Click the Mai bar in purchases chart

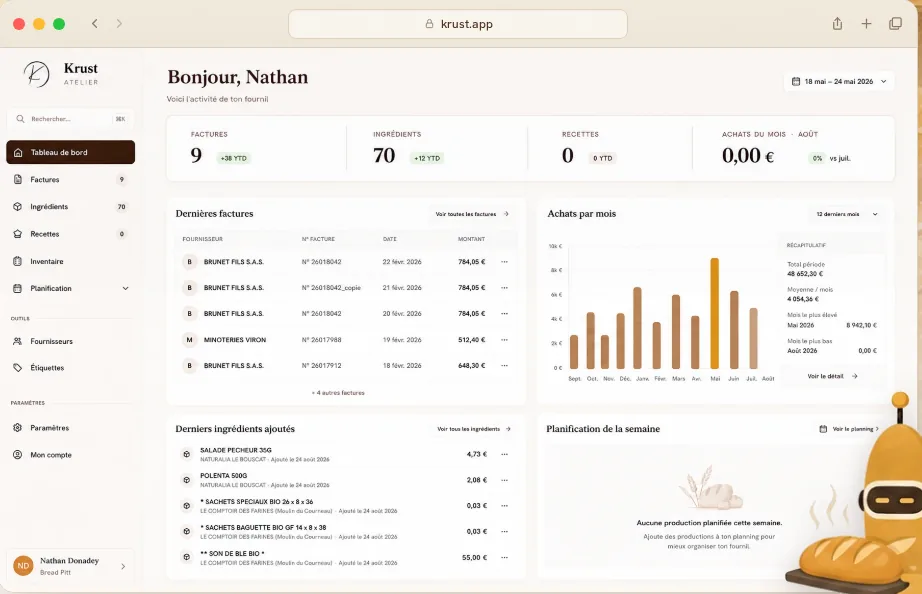[x=714, y=313]
